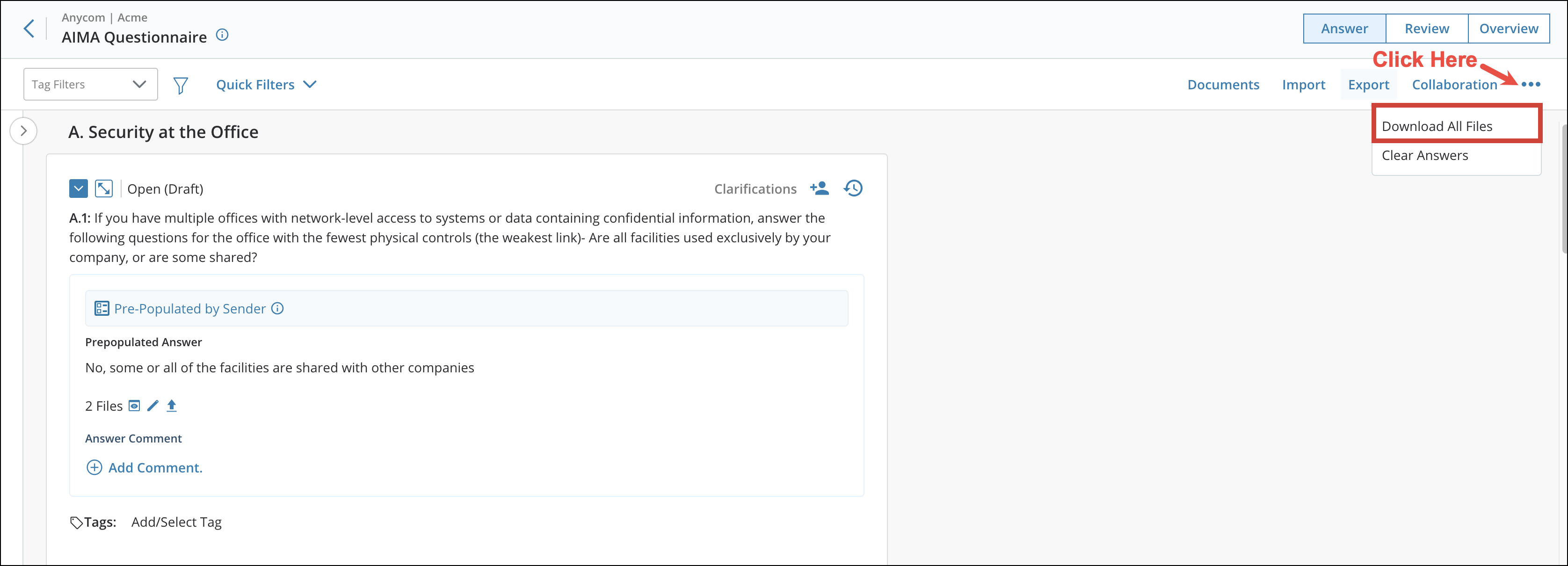1568x566 pixels.
Task: Expand question A.1 to full view
Action: click(104, 189)
